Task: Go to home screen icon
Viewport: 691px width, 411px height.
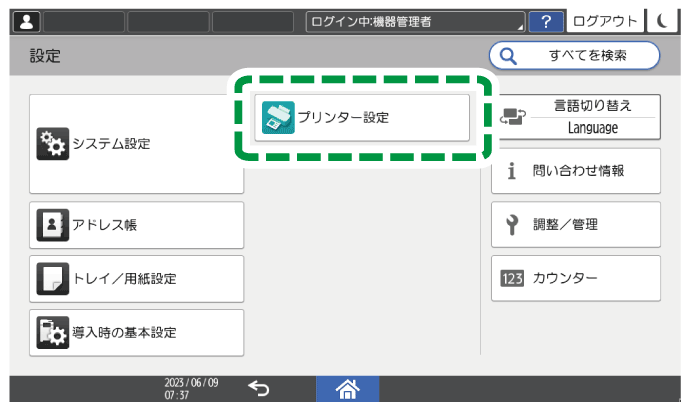Action: 347,389
